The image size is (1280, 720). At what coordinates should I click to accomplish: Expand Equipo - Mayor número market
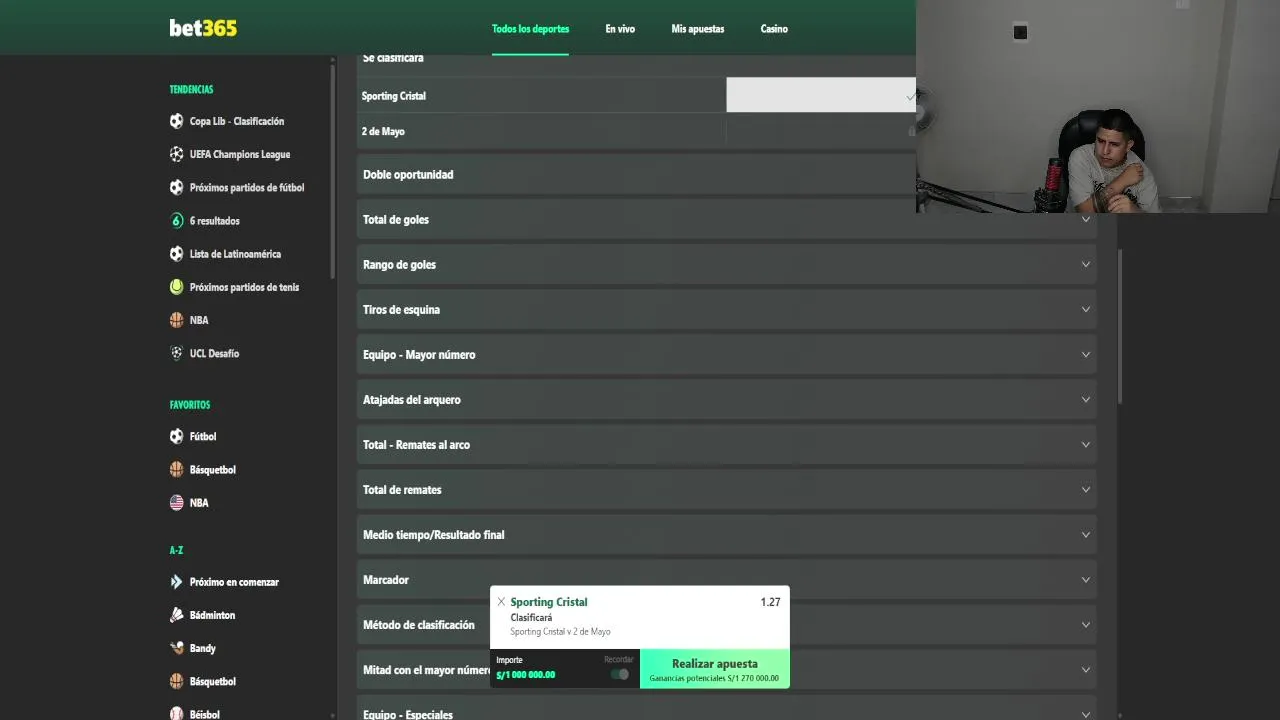point(726,355)
